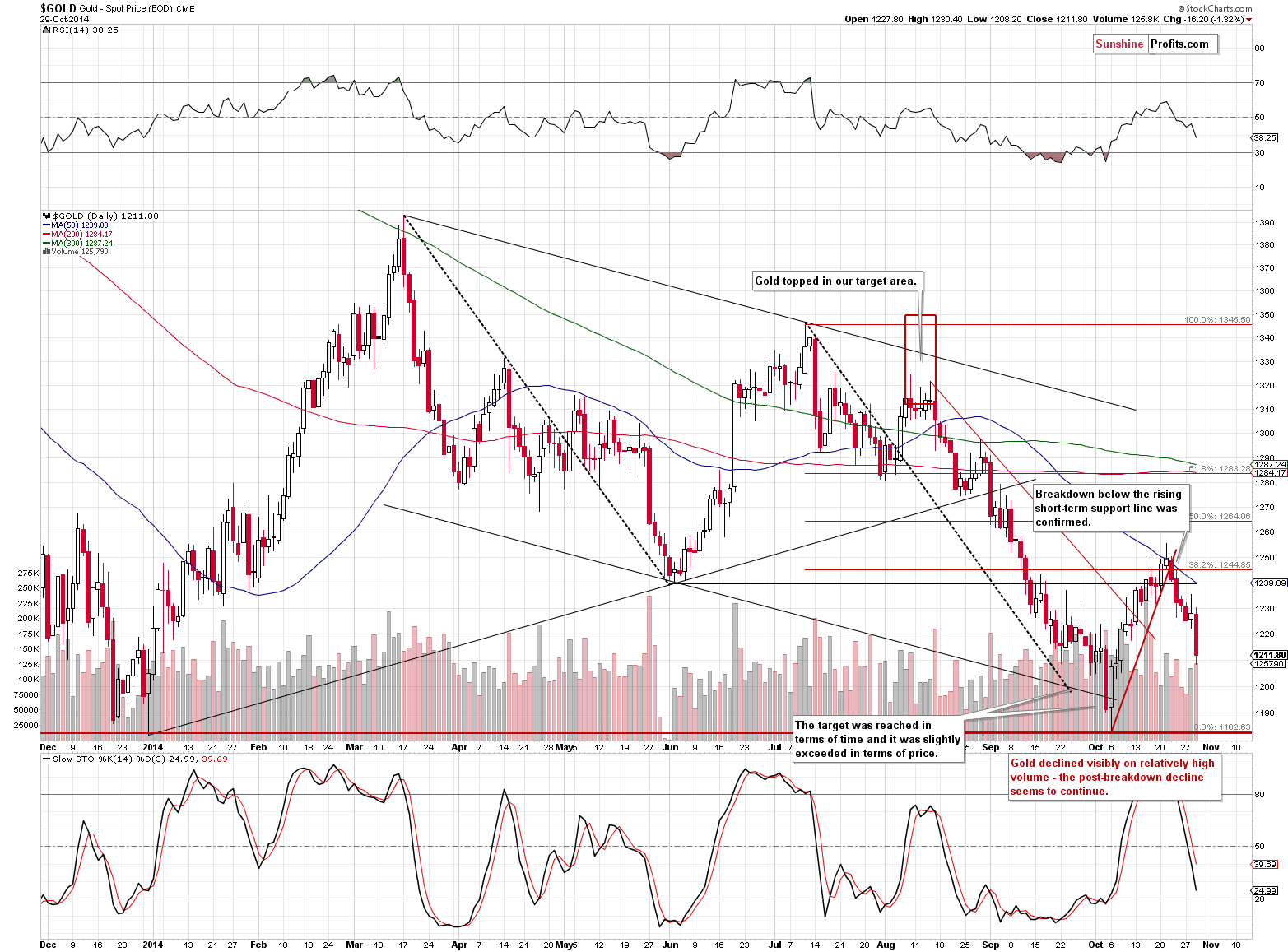Click the 1287.24 price tag on axis
This screenshot has width=1288, height=952.
coord(1270,464)
